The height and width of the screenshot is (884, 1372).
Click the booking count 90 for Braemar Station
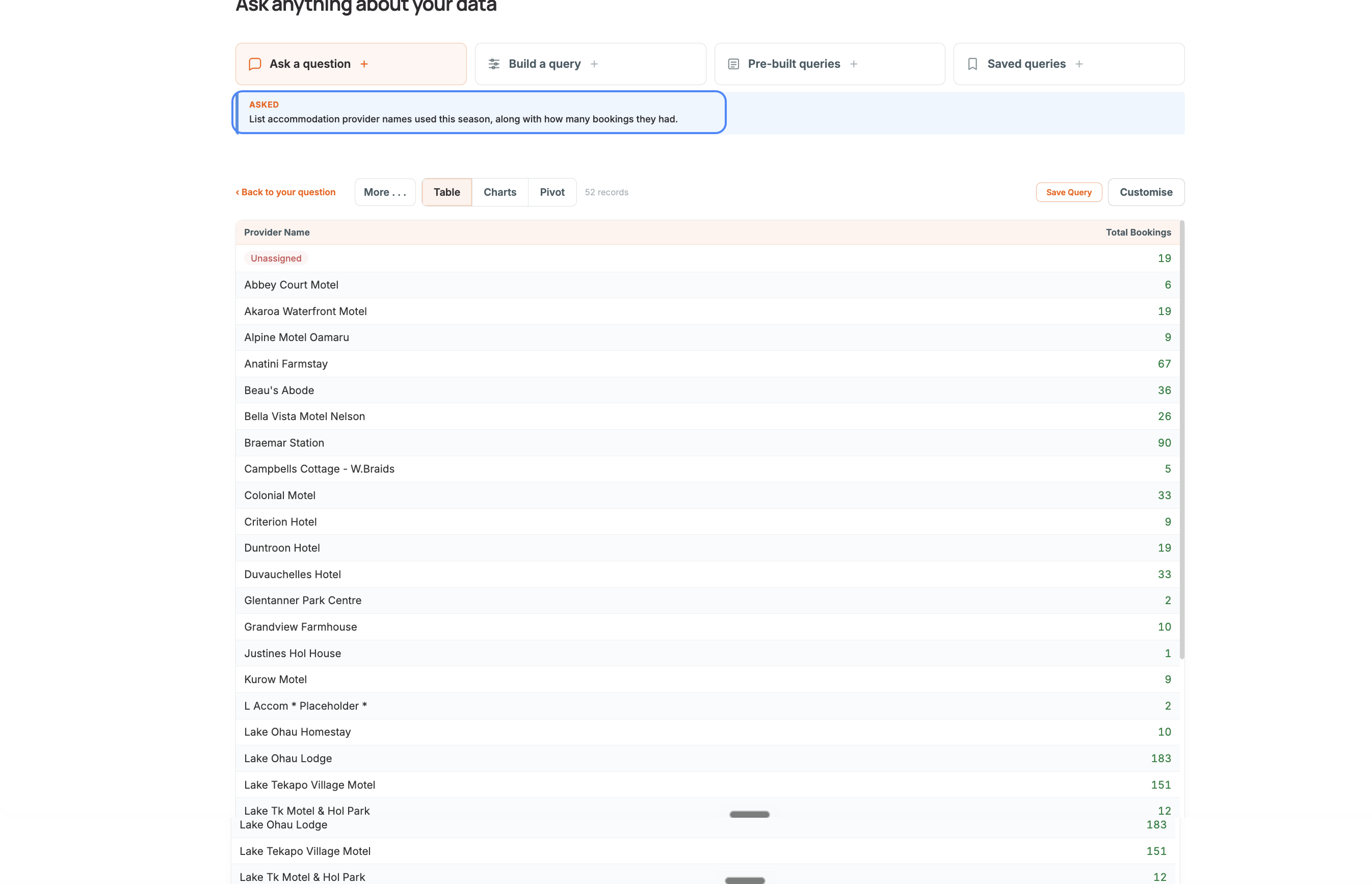[x=1164, y=443]
